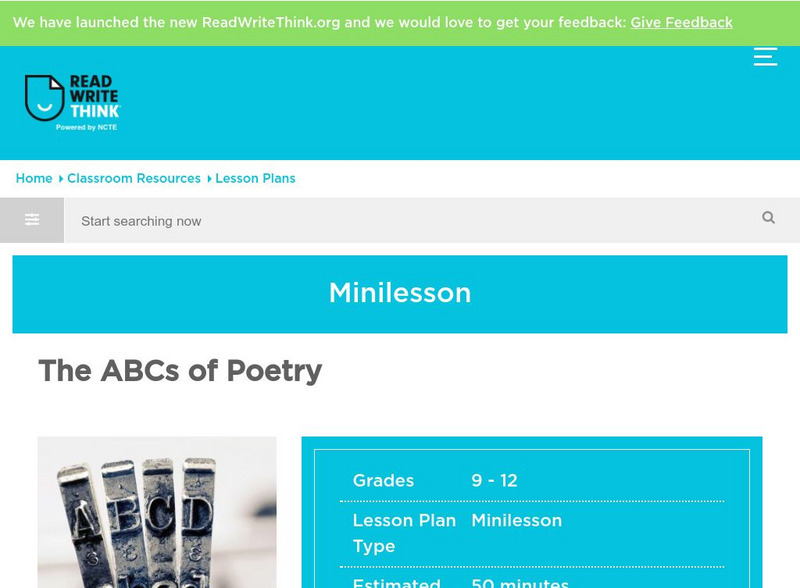Click the typewriter keys ABCD thumbnail
The width and height of the screenshot is (800, 588).
coord(157,512)
